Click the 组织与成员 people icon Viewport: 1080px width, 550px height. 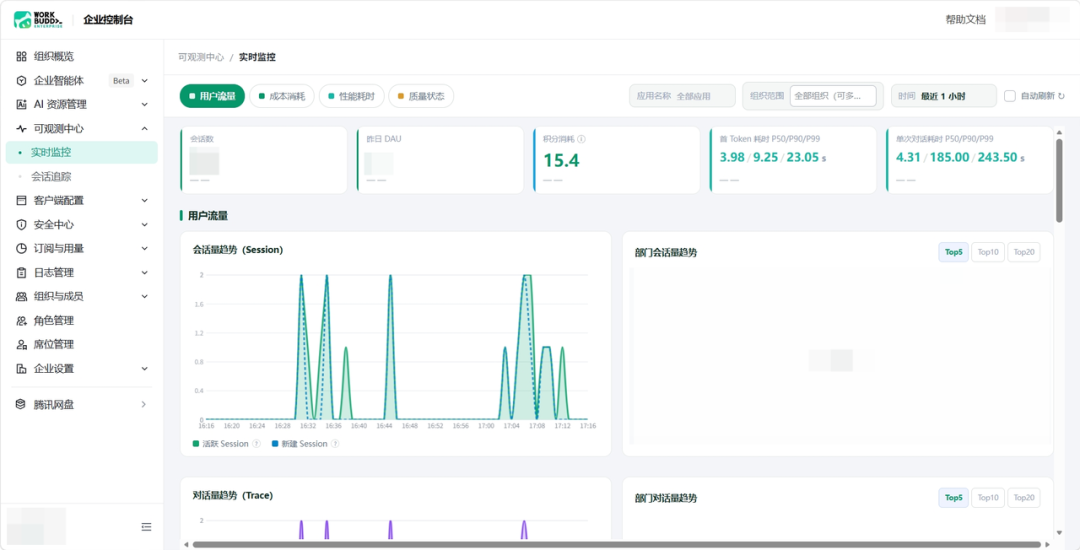click(21, 297)
